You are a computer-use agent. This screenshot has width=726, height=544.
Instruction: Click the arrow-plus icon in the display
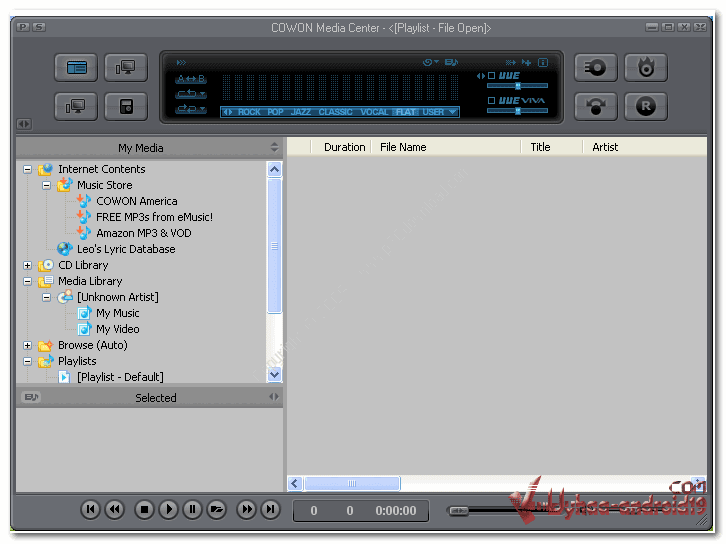(526, 62)
